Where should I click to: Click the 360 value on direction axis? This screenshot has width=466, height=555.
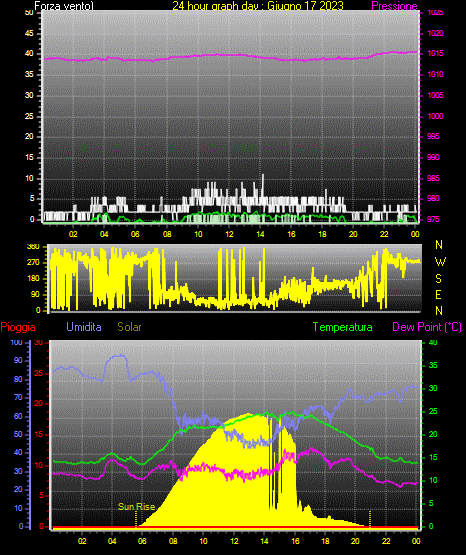pos(34,247)
